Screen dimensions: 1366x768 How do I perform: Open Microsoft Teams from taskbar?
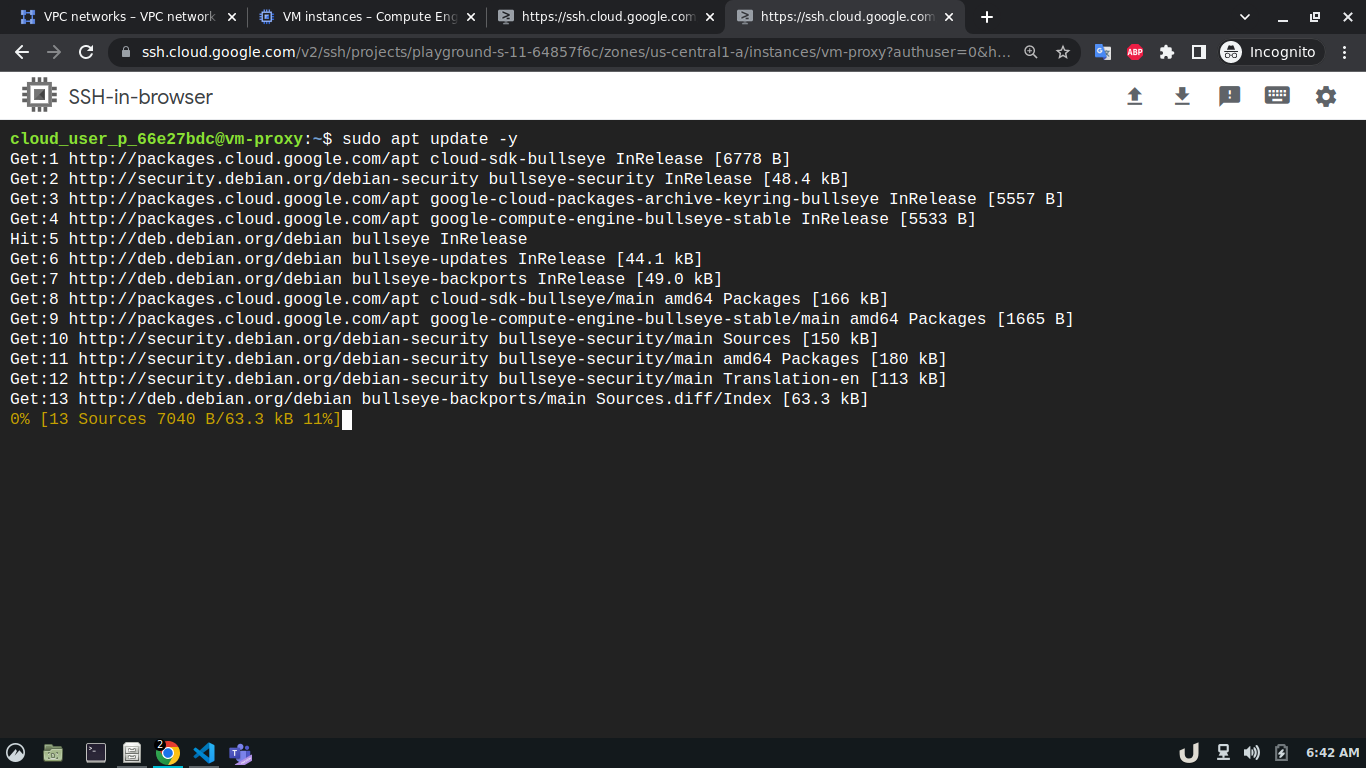coord(240,753)
